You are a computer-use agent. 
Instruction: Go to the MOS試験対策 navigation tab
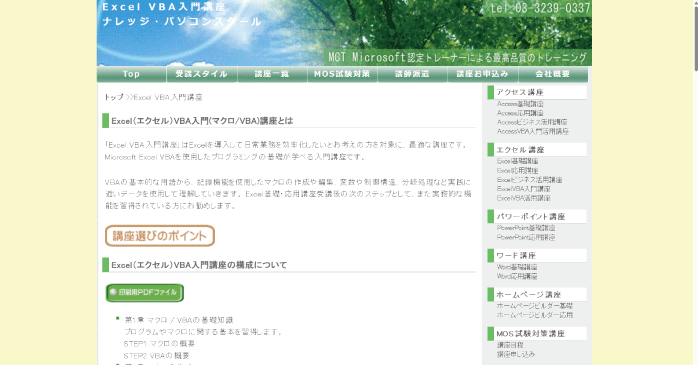tap(342, 74)
